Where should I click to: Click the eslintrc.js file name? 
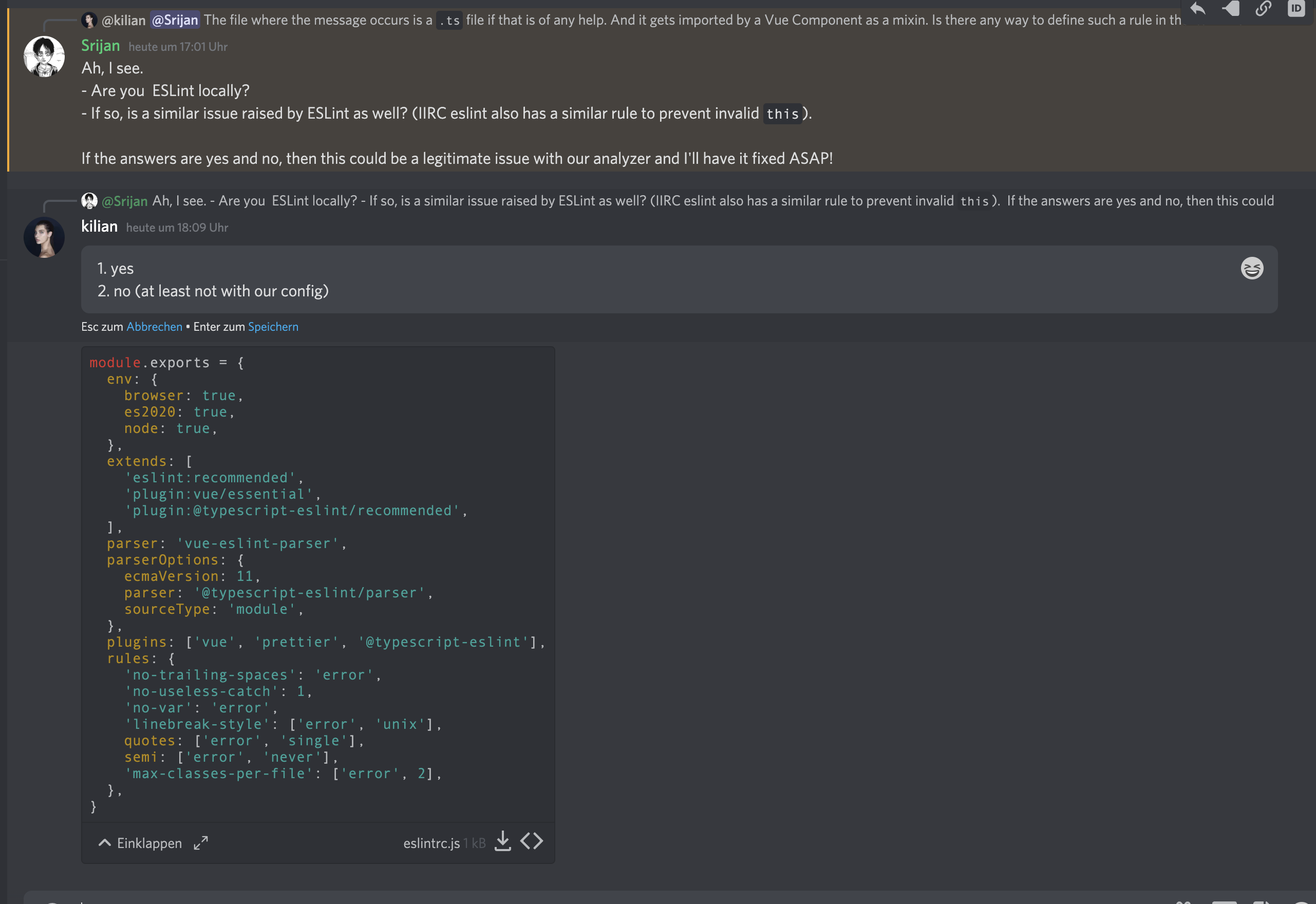(431, 843)
